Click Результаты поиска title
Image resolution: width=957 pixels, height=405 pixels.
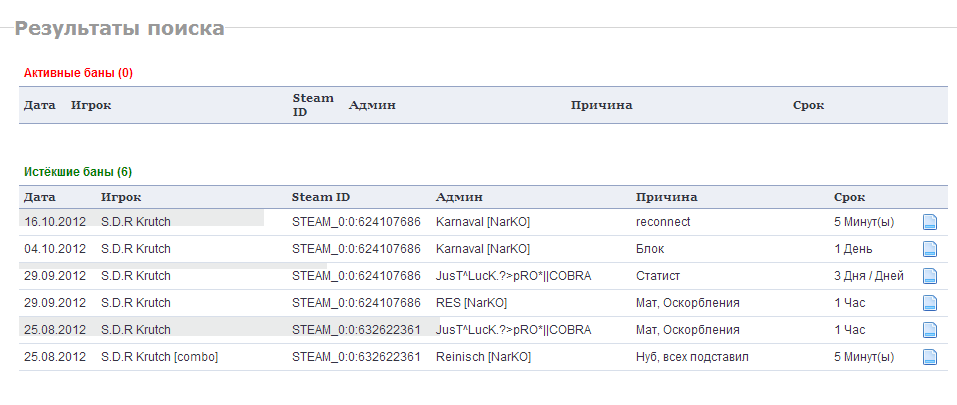point(120,28)
